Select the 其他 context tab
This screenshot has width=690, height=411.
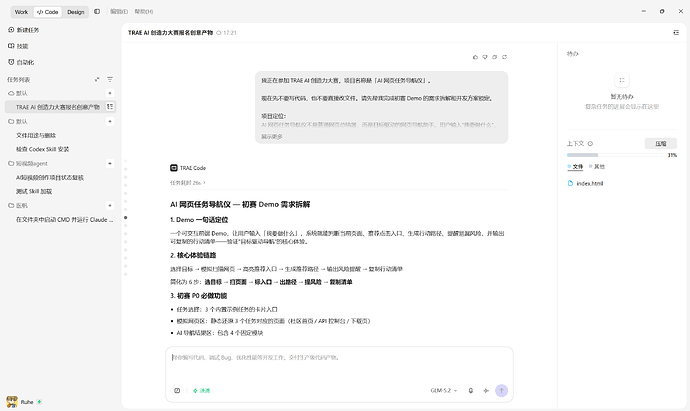pos(597,167)
